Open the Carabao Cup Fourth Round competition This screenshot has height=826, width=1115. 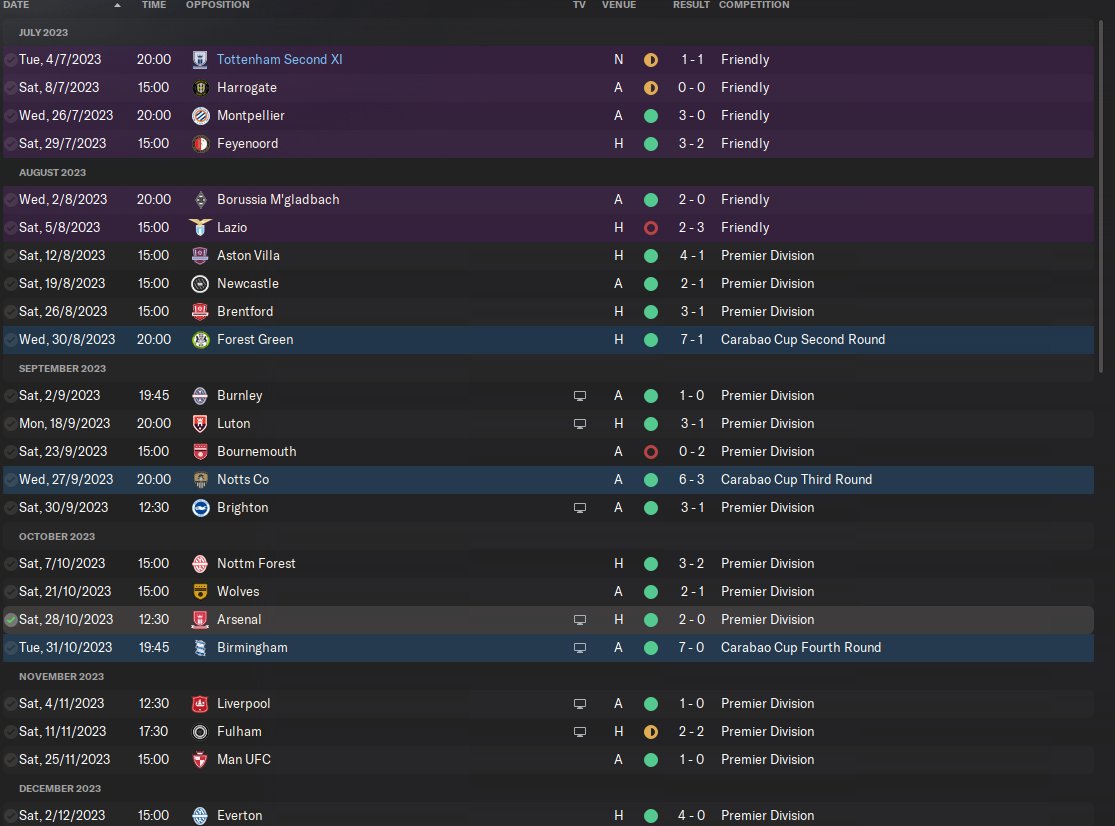coord(801,648)
